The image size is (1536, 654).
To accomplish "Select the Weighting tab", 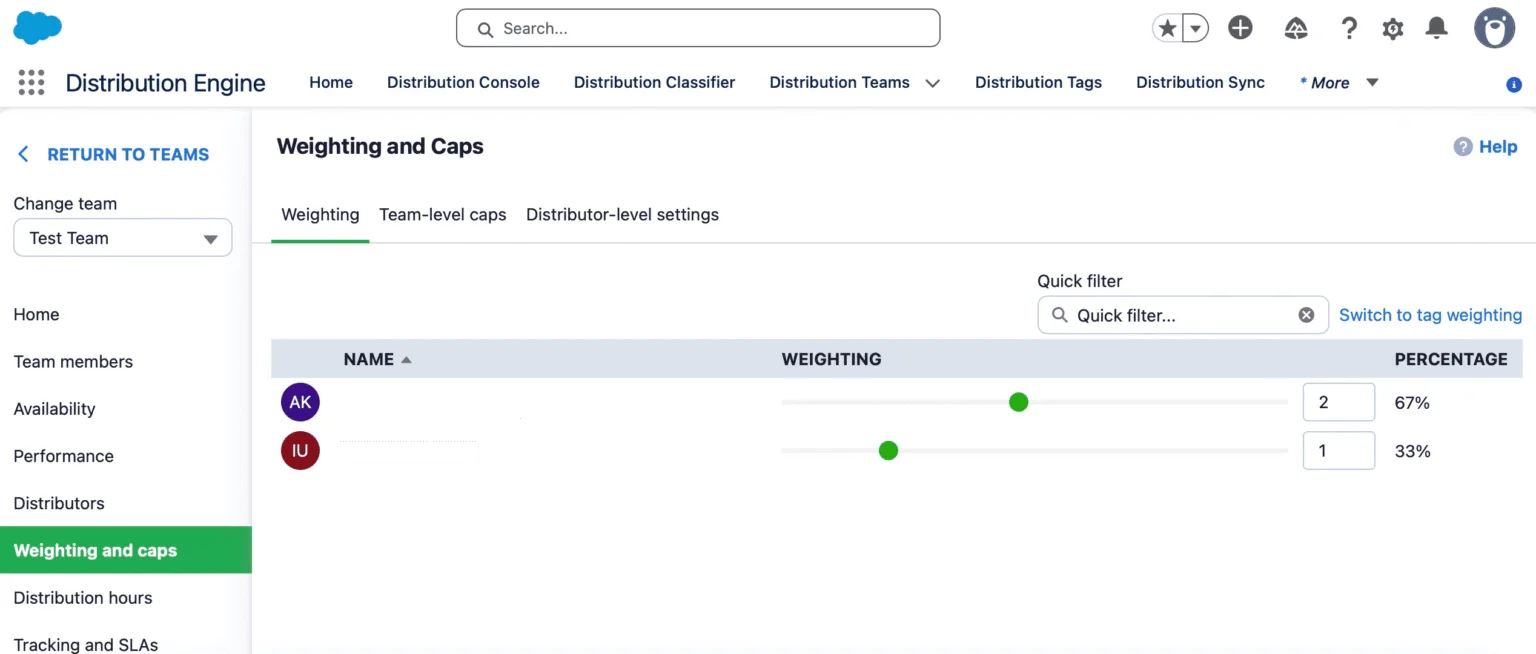I will [x=320, y=214].
